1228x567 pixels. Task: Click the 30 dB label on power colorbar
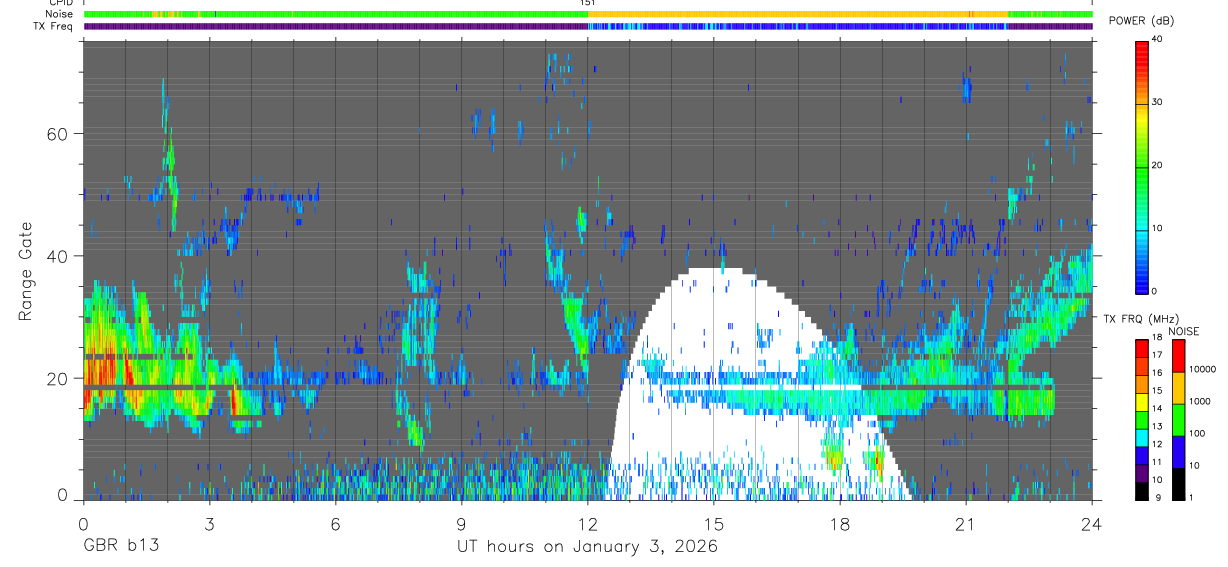pyautogui.click(x=1155, y=102)
